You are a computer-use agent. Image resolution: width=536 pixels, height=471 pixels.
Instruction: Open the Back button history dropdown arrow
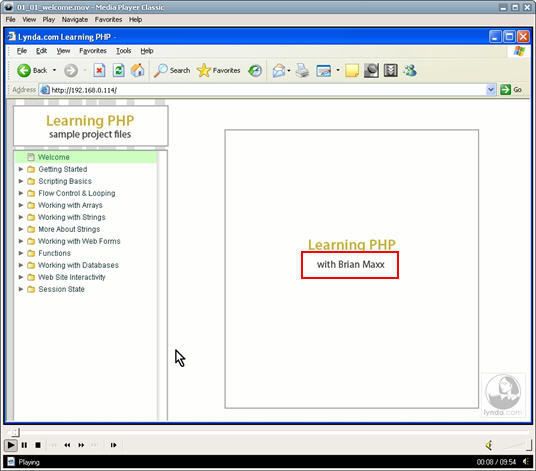54,70
